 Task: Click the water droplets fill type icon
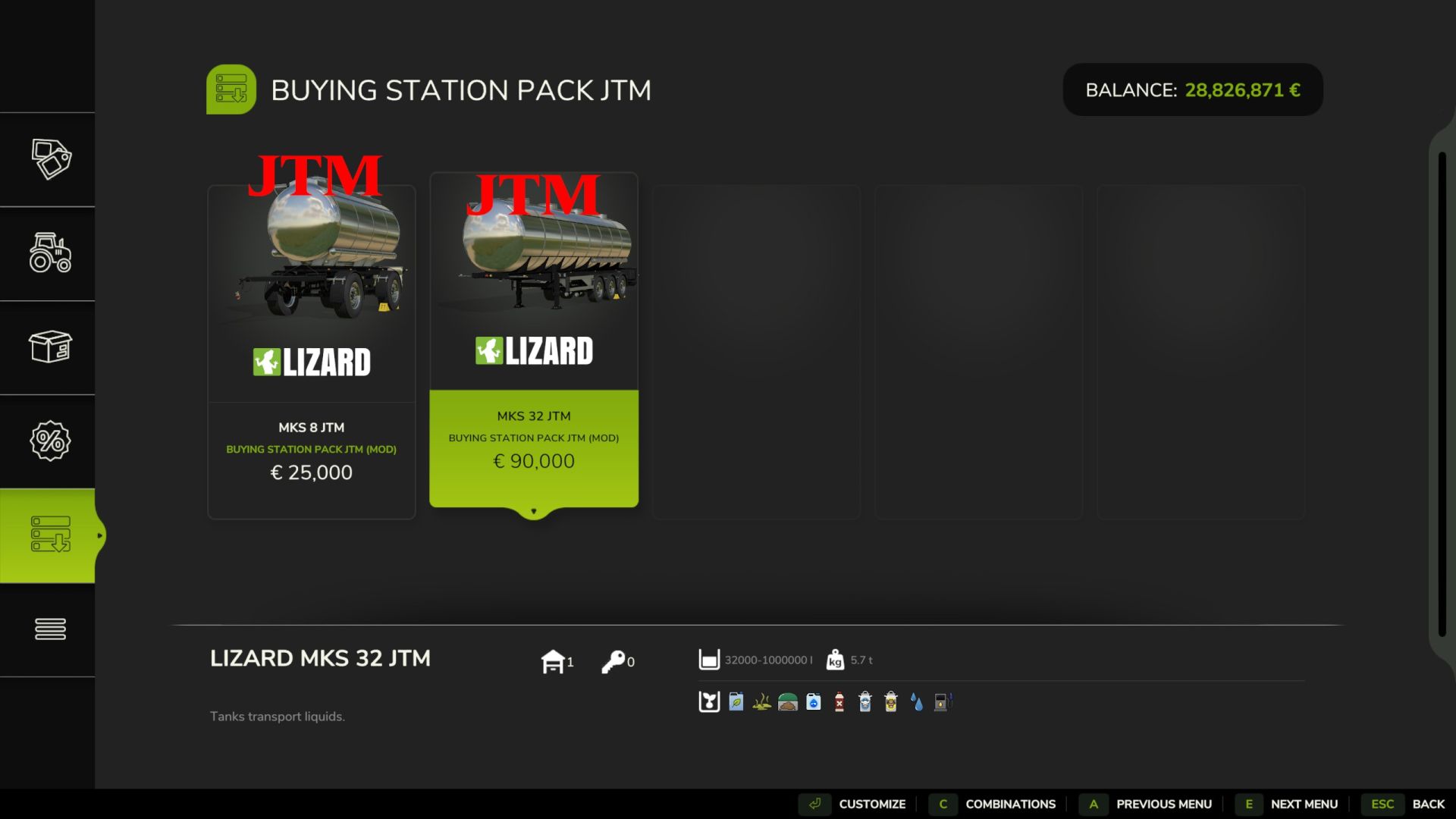tap(917, 702)
